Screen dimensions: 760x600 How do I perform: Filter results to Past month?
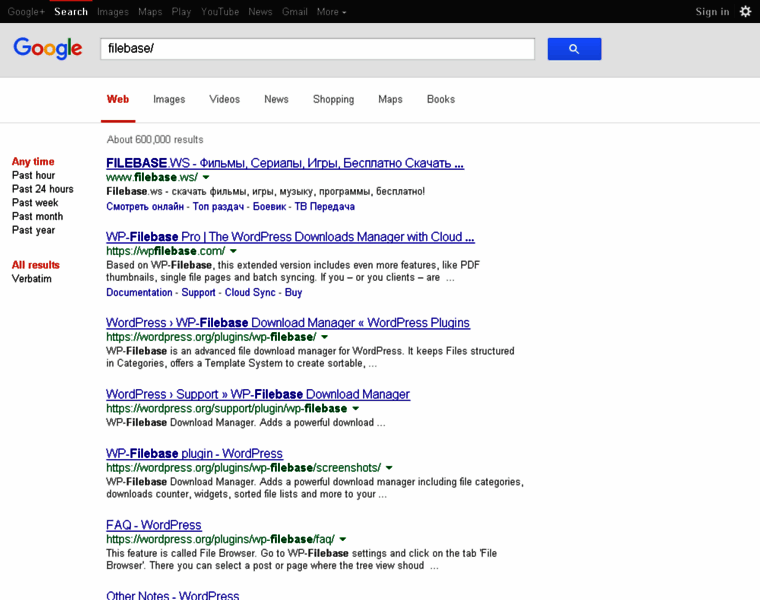(x=37, y=216)
